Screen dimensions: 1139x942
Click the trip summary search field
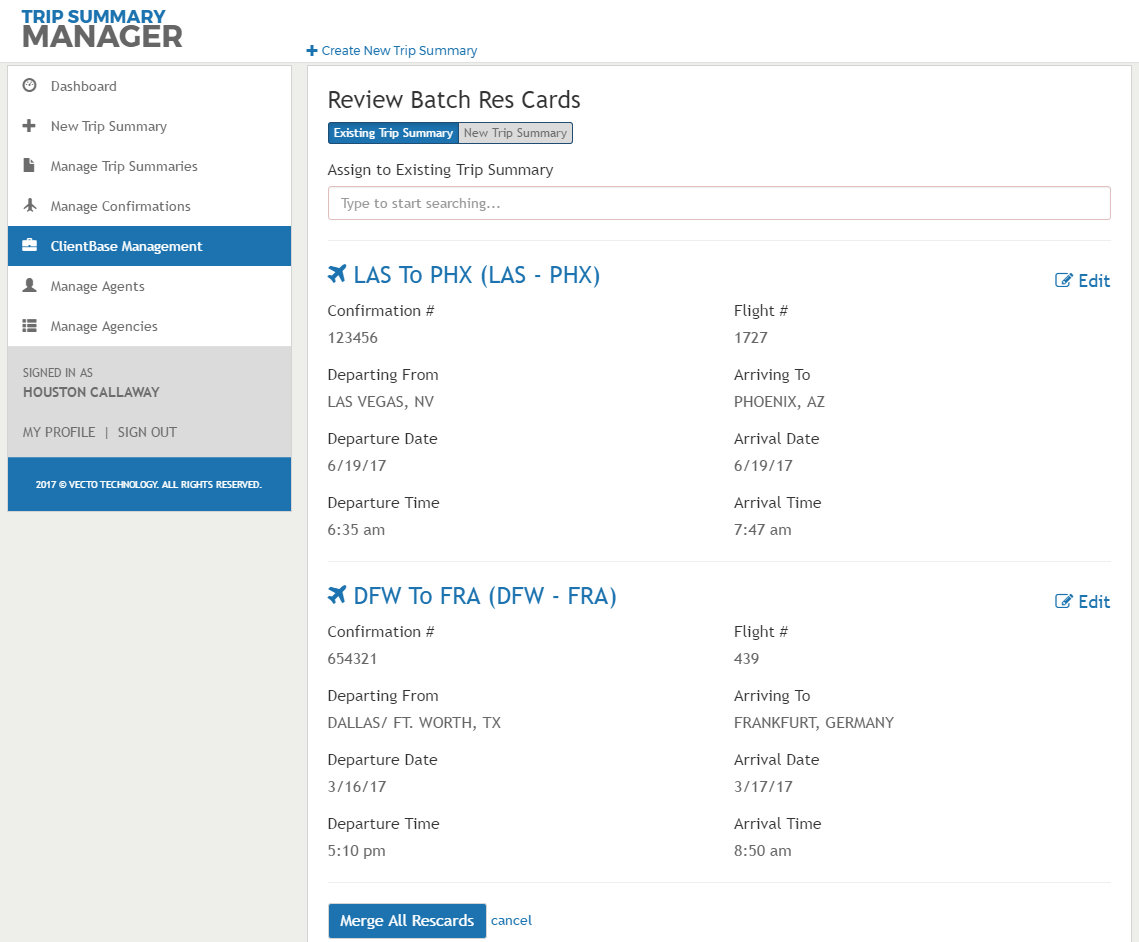pos(718,203)
